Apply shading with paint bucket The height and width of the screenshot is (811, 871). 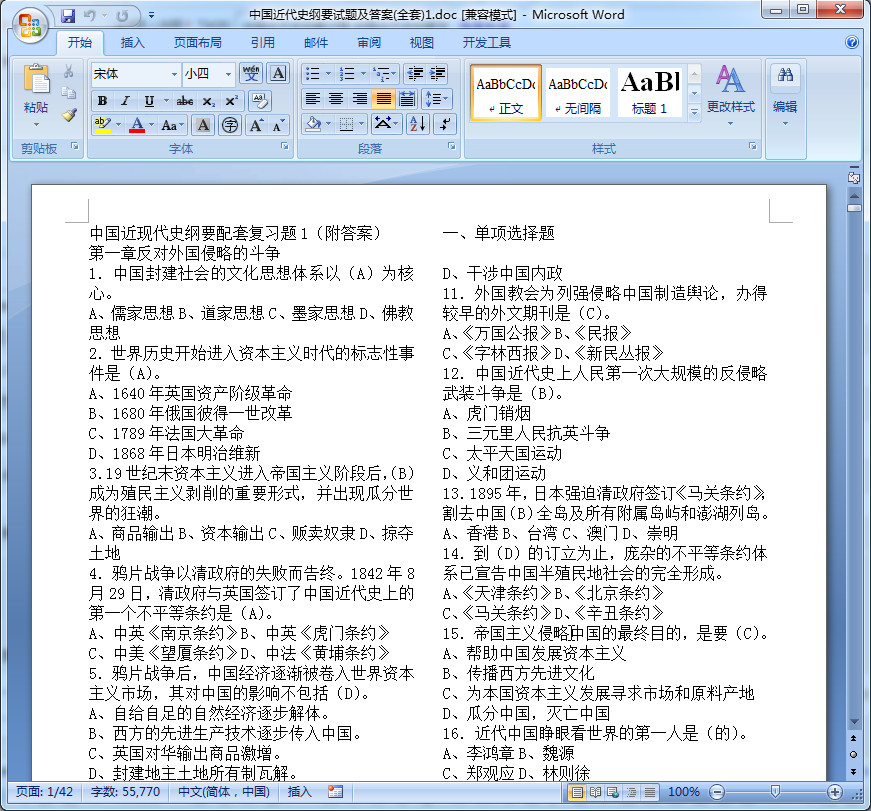[x=314, y=123]
